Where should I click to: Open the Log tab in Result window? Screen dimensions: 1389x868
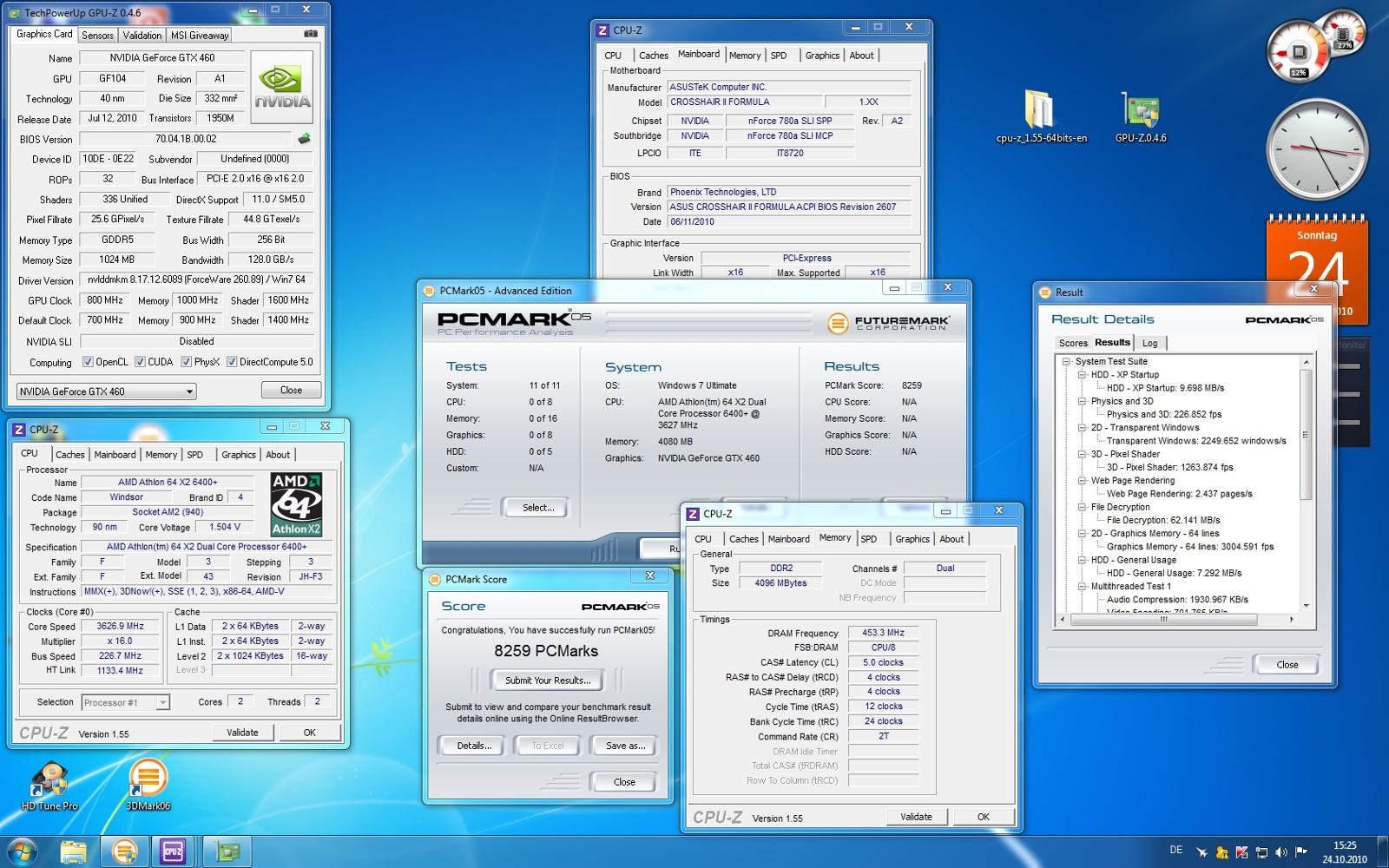point(1149,343)
